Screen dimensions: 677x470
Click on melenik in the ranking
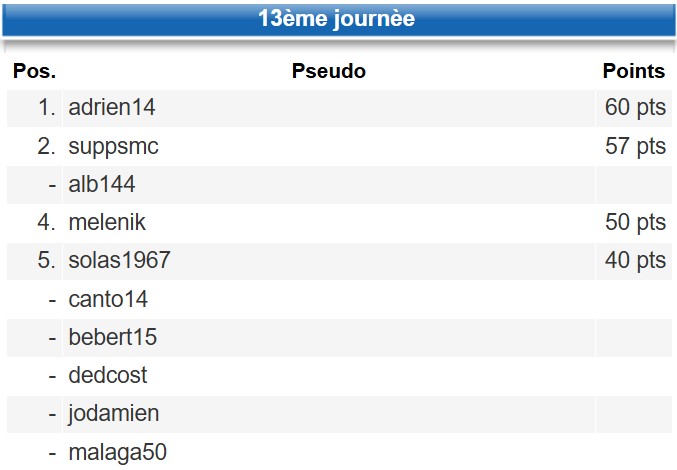107,223
